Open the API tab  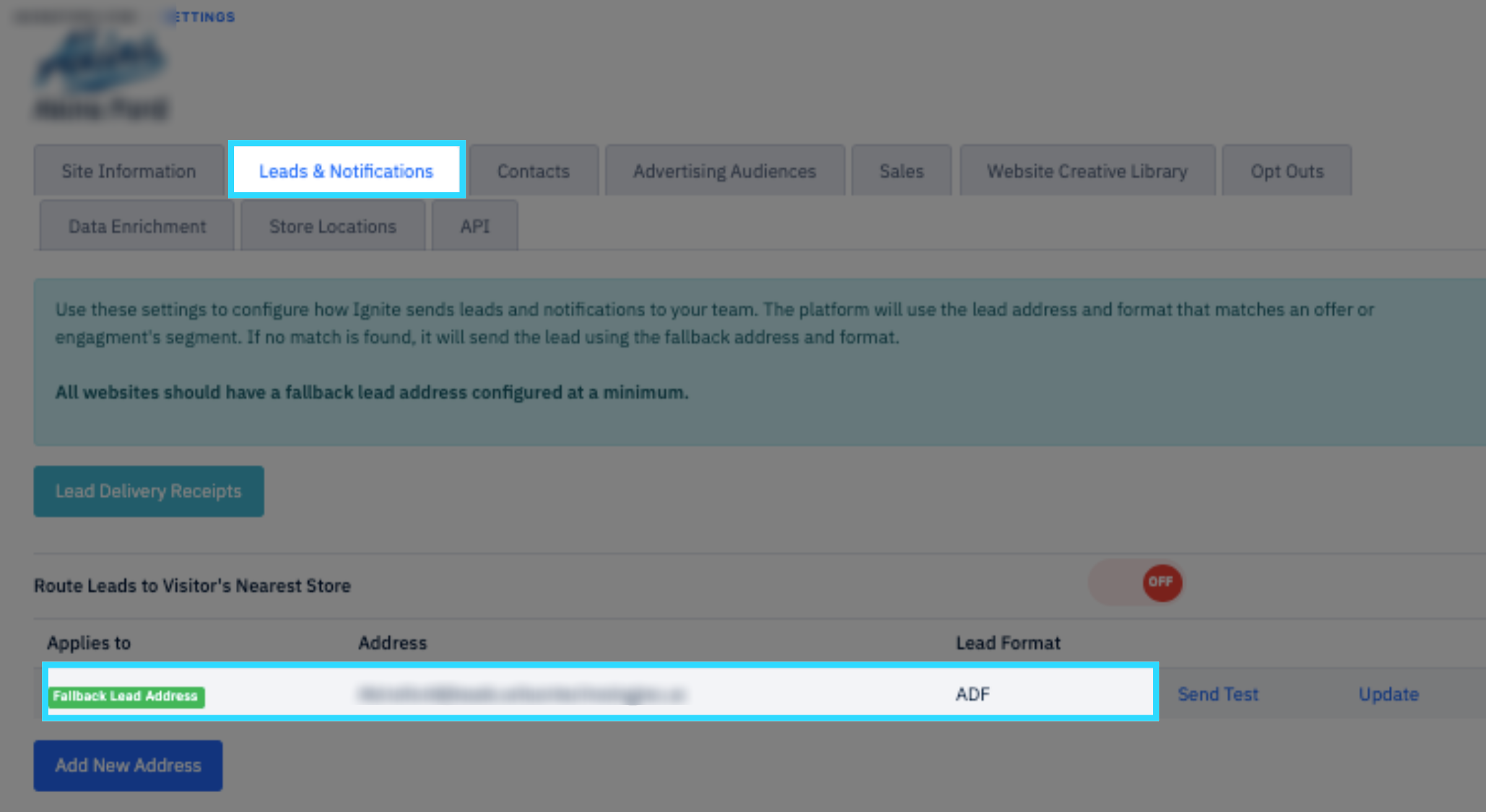(x=474, y=227)
